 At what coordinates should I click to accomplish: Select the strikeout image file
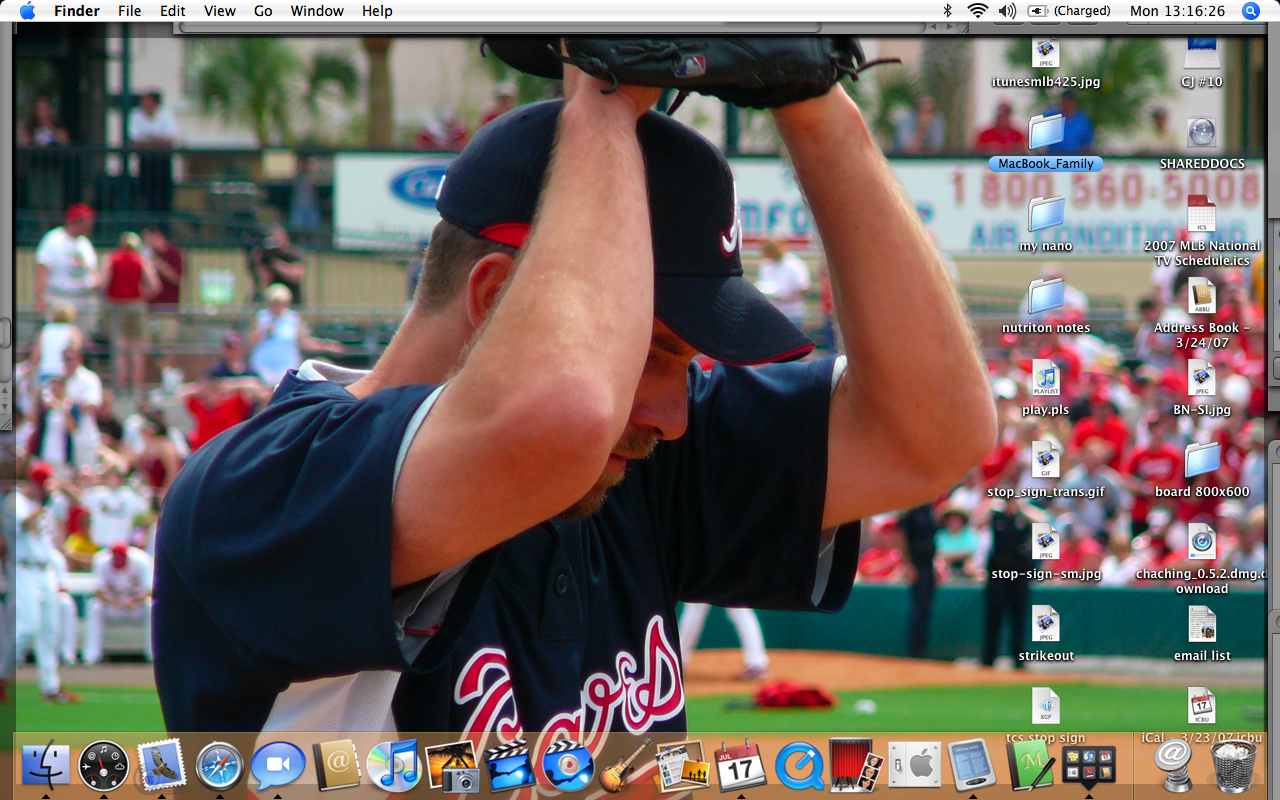tap(1046, 634)
